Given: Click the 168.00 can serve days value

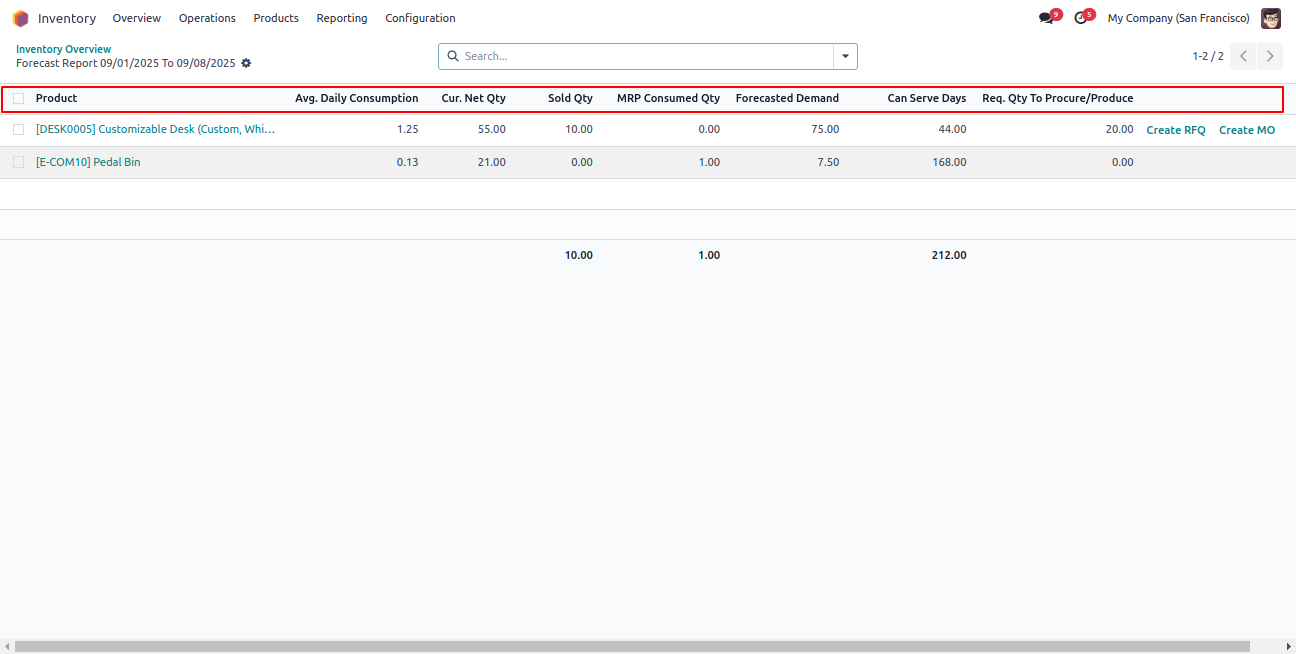Looking at the screenshot, I should 949,162.
